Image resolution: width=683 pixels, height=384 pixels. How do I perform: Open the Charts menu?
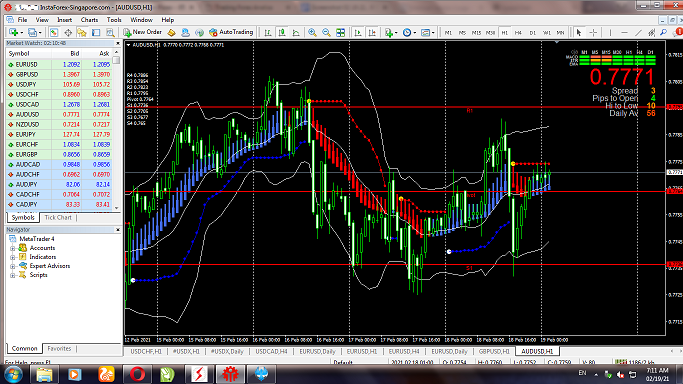click(89, 20)
